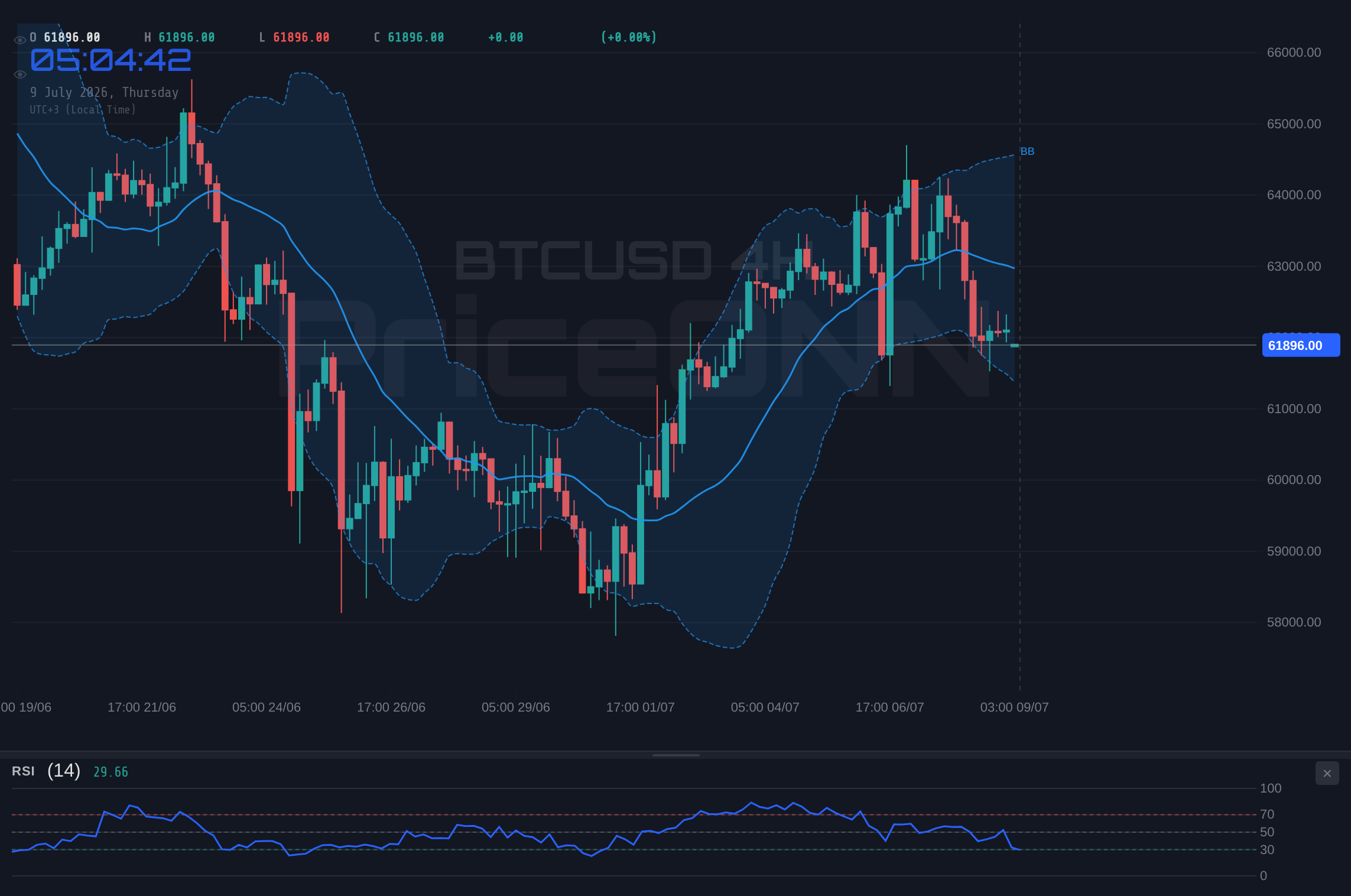The height and width of the screenshot is (896, 1351).
Task: Click the 17:00 21/06 time axis label
Action: [142, 707]
